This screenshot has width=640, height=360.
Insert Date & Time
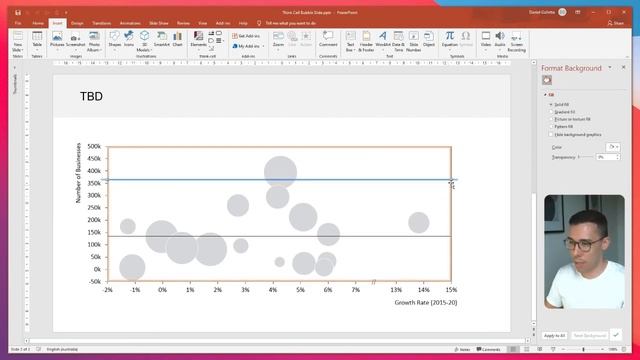pos(398,41)
